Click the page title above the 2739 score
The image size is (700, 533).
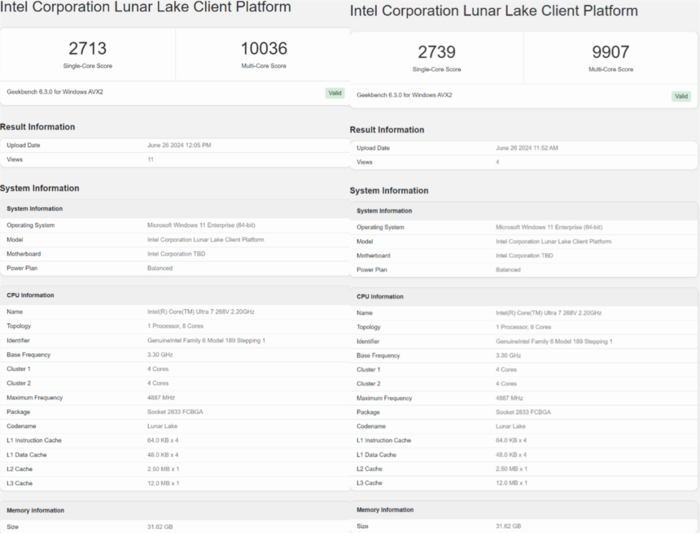click(x=494, y=11)
